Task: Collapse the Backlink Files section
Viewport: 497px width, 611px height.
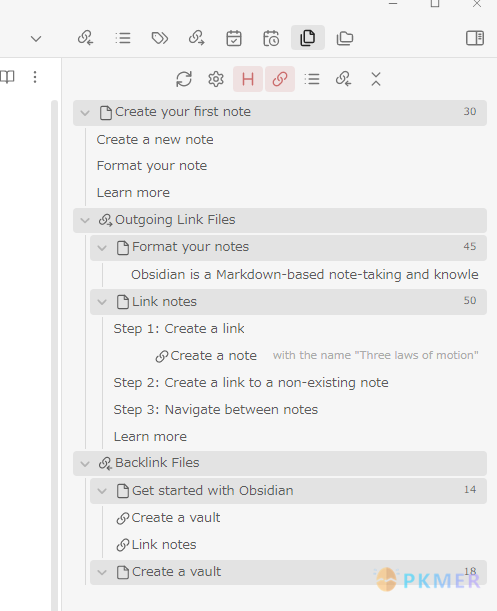Action: pos(85,464)
